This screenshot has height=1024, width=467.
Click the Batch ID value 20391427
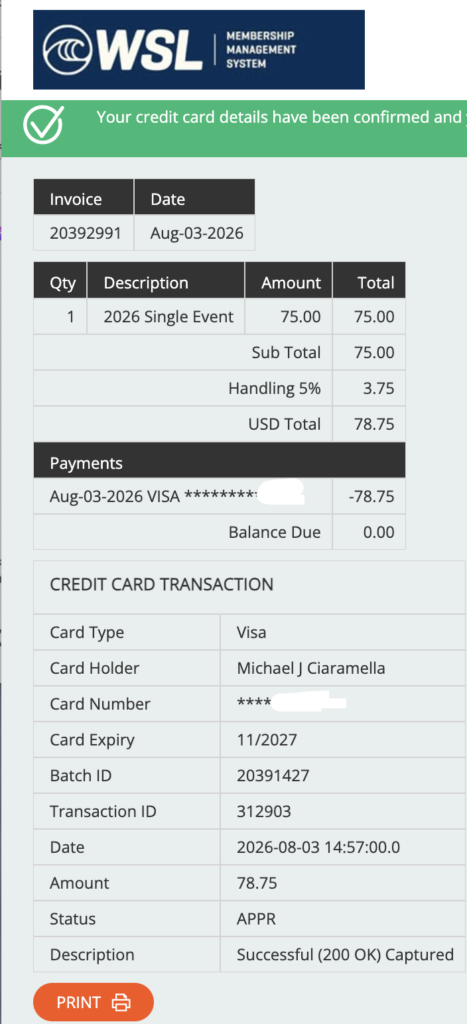[273, 775]
